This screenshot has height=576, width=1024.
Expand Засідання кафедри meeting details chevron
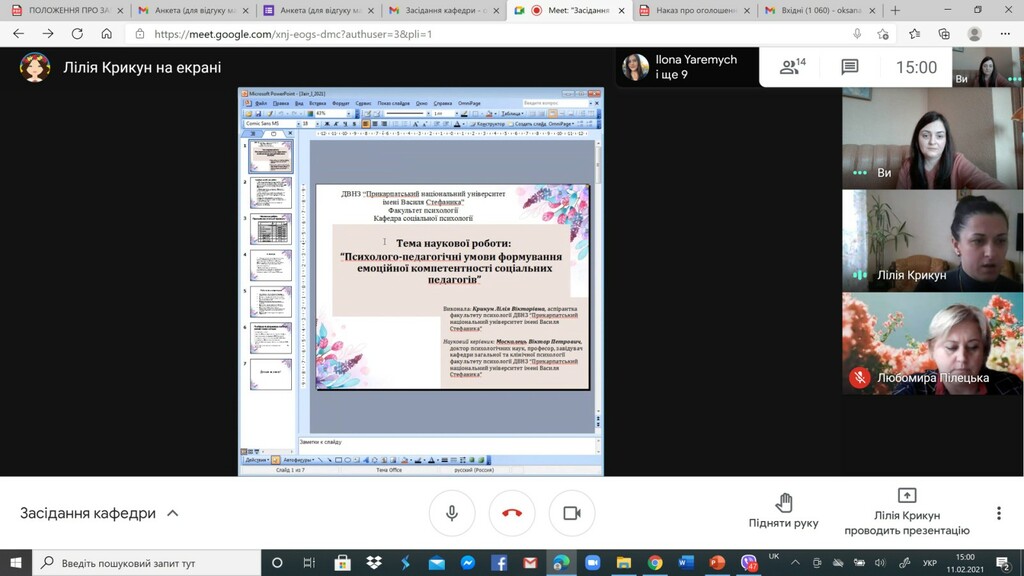(172, 513)
